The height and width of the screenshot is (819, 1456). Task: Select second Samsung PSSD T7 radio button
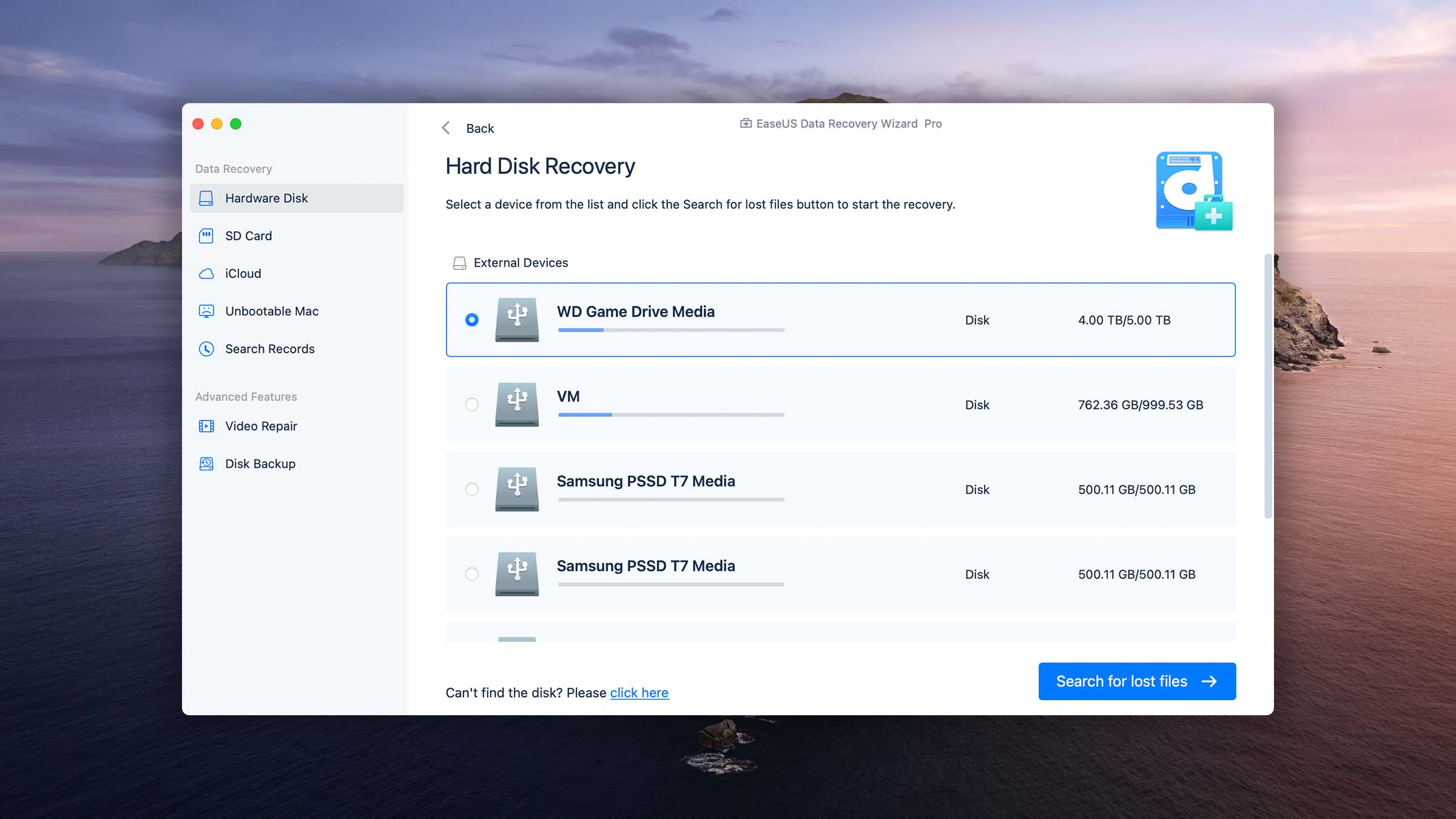pos(471,574)
